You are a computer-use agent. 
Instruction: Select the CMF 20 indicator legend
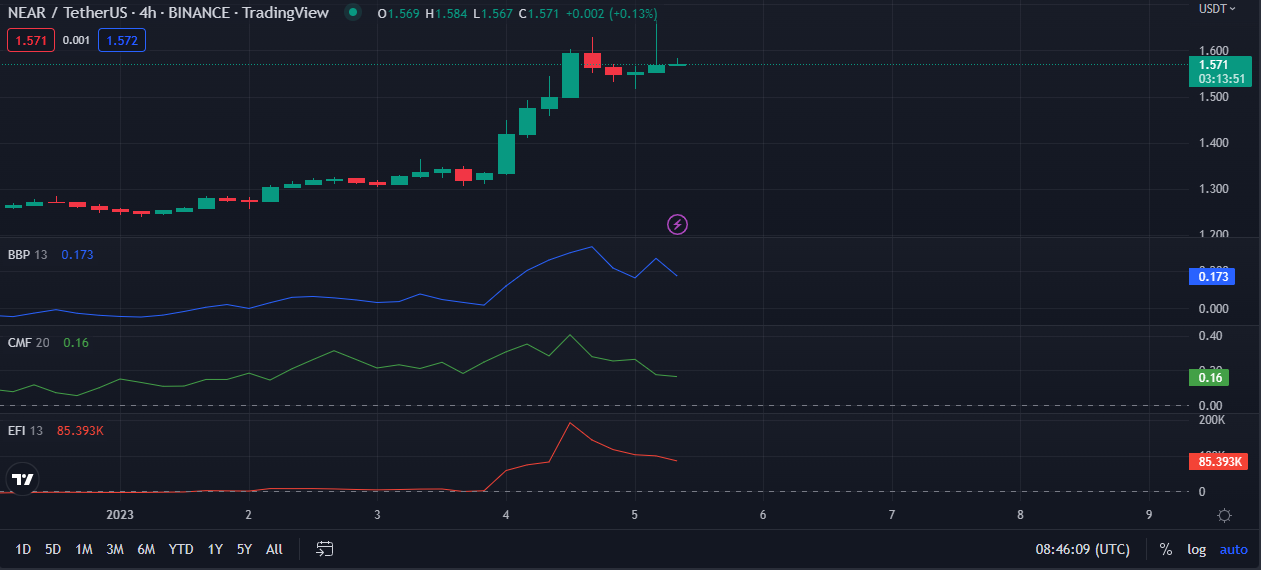[28, 343]
